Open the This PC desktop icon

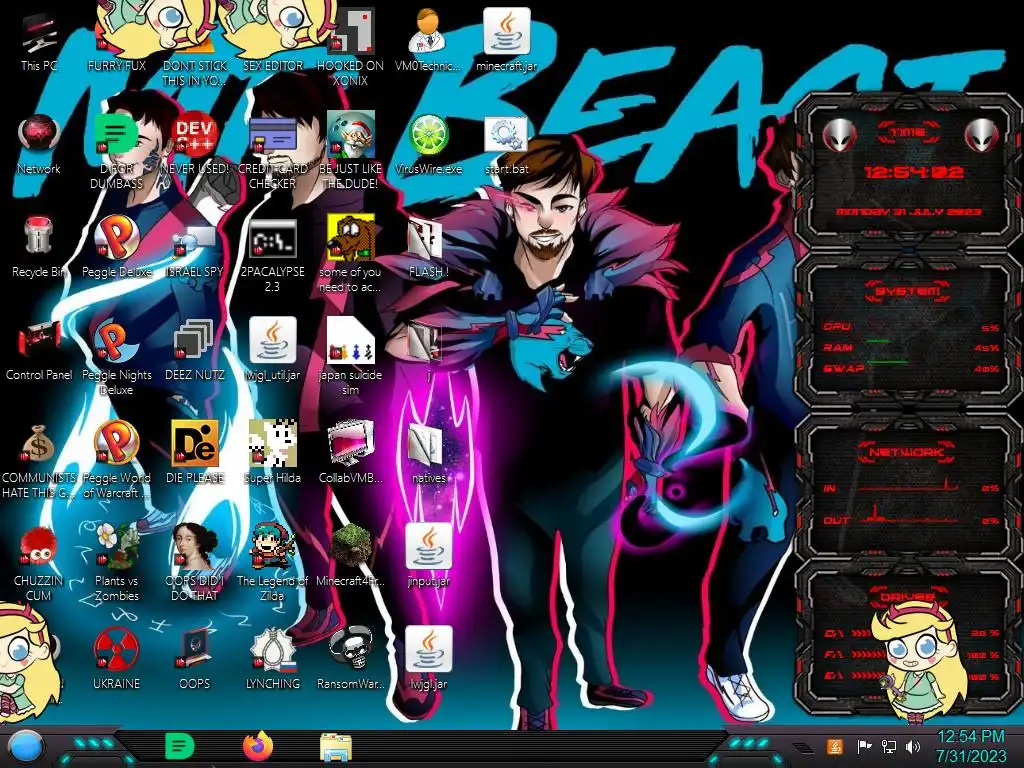[39, 40]
